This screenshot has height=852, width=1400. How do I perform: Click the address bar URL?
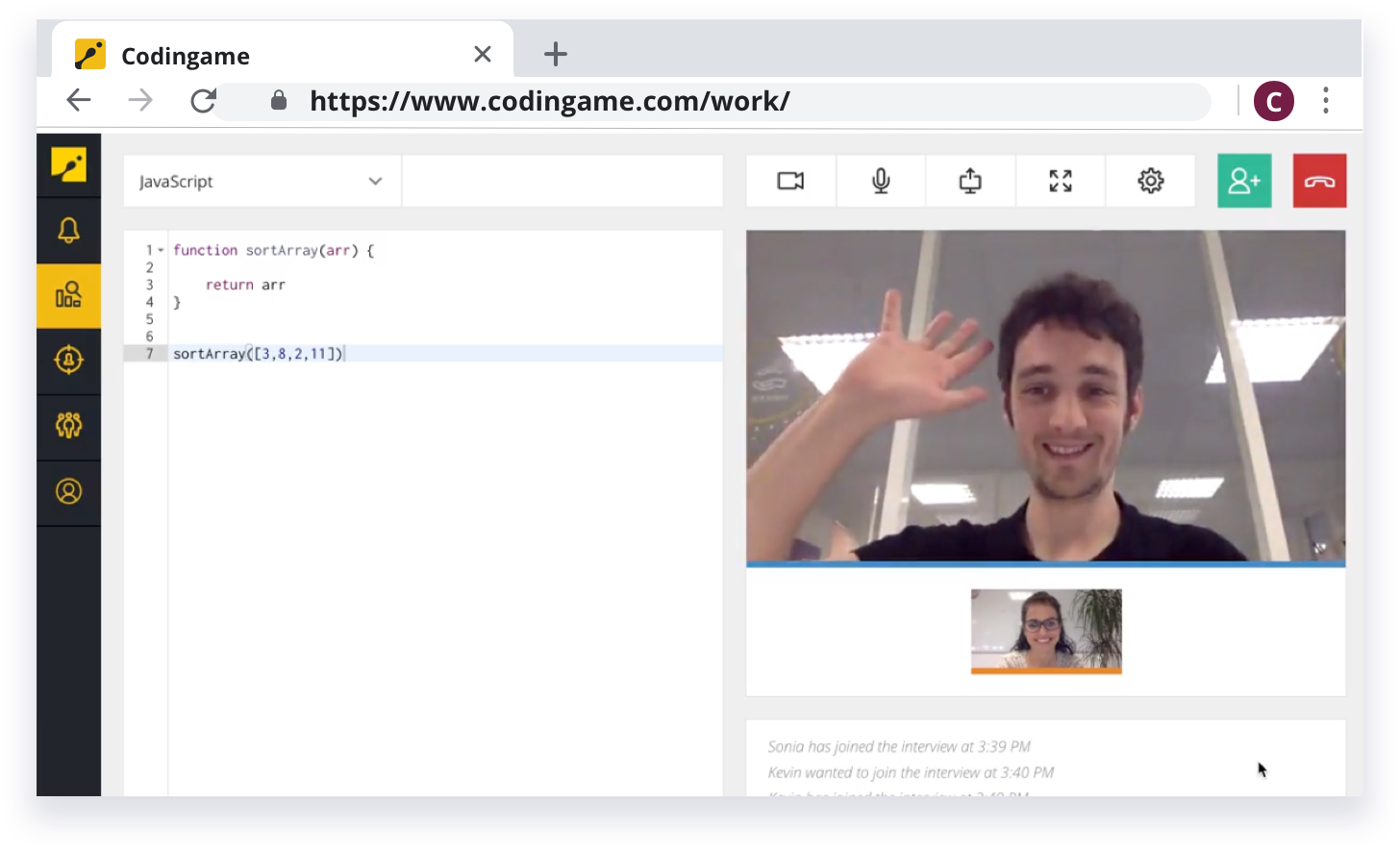pyautogui.click(x=550, y=101)
